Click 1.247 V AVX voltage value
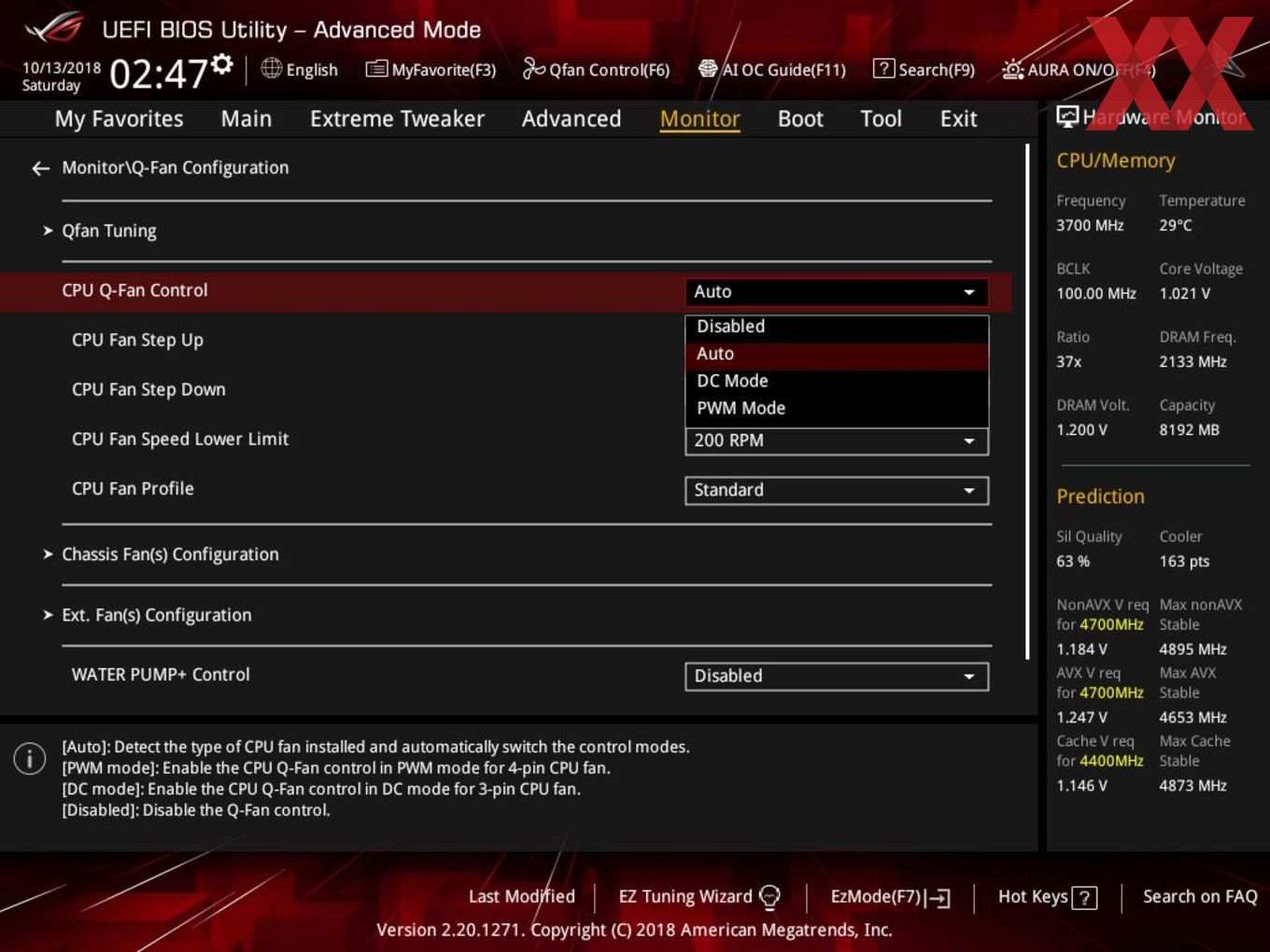The width and height of the screenshot is (1270, 952). (x=1082, y=717)
